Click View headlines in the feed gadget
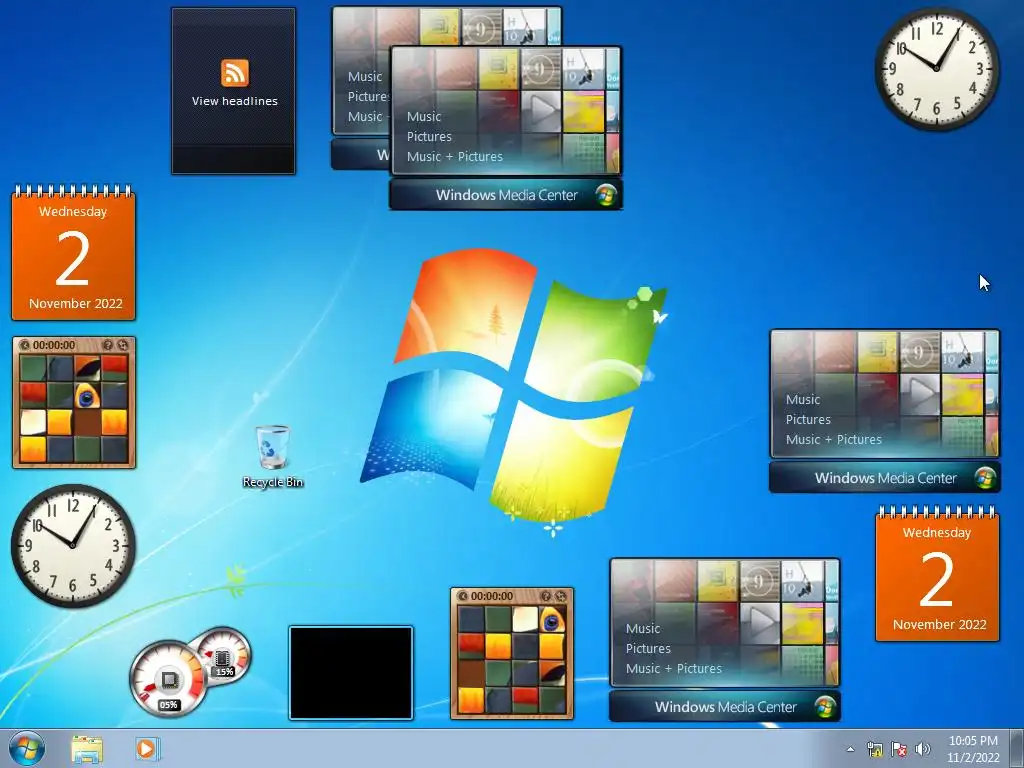This screenshot has height=768, width=1024. 234,101
